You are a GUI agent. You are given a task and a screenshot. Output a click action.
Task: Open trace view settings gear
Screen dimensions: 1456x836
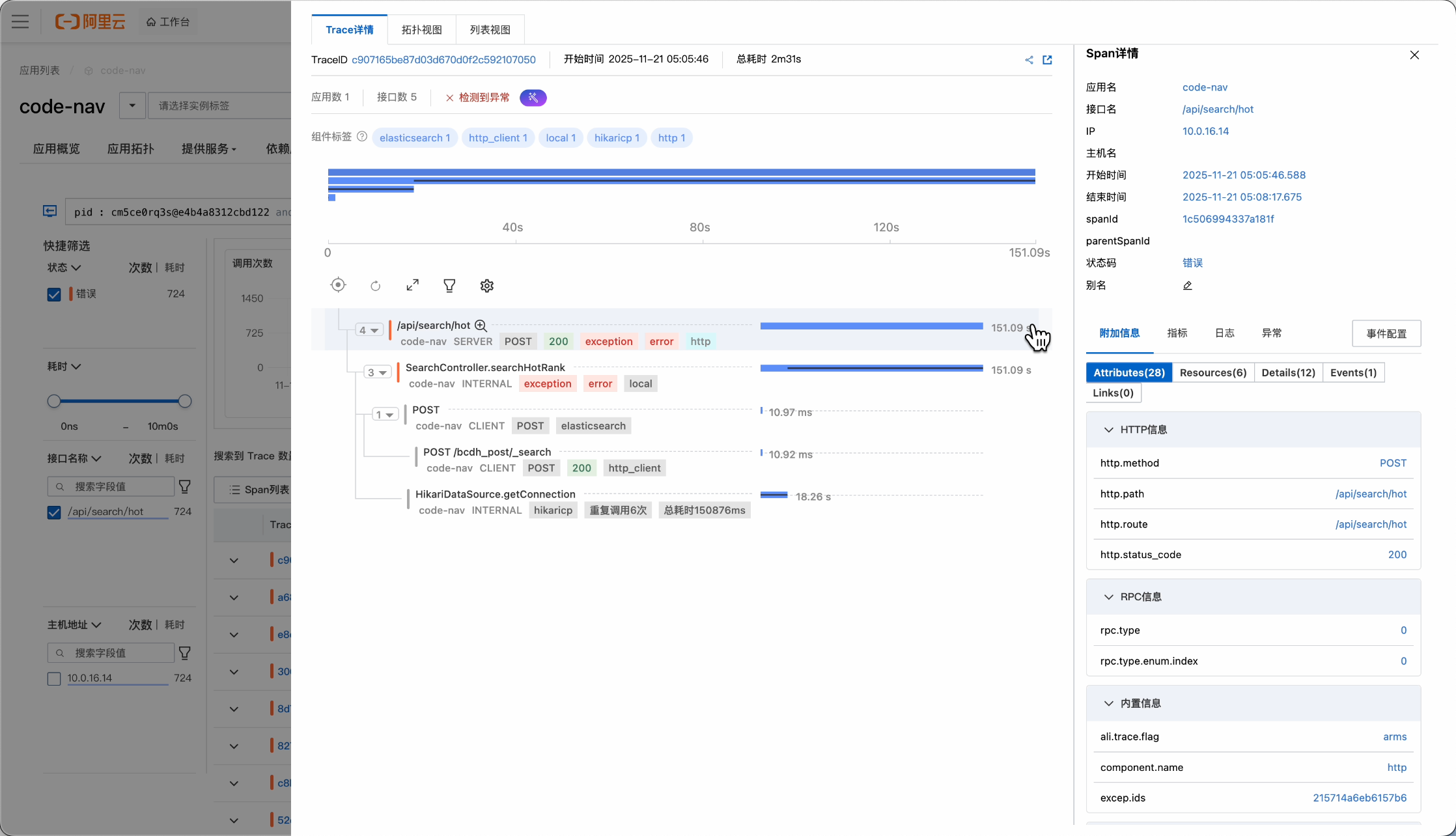click(486, 286)
